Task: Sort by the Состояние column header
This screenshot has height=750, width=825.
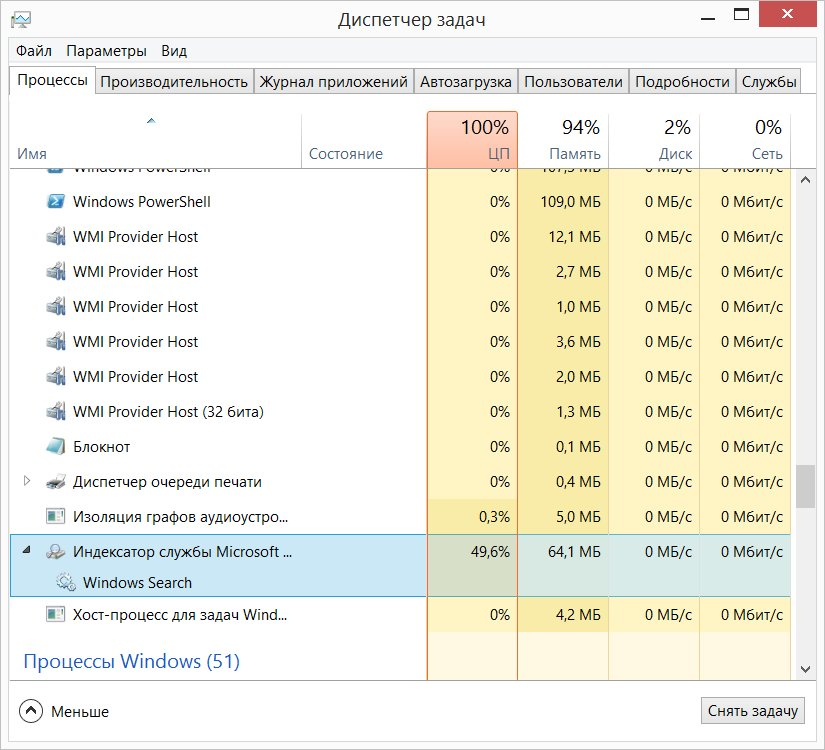Action: [364, 140]
